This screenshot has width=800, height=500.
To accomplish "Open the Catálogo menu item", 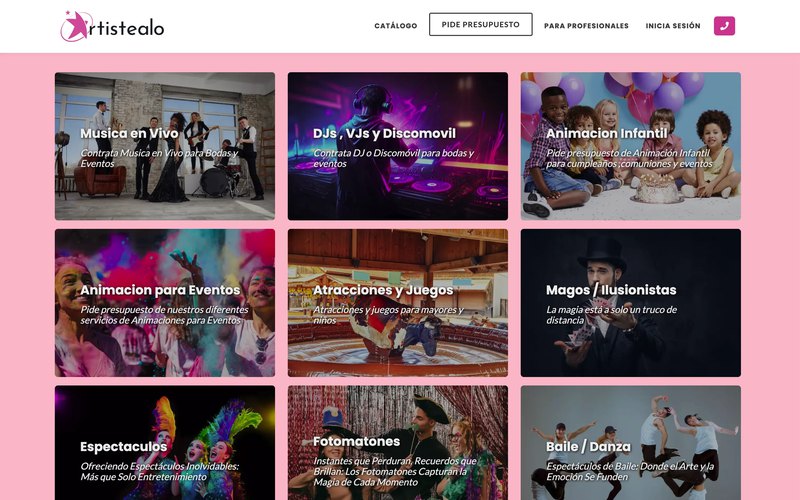I will pos(395,26).
